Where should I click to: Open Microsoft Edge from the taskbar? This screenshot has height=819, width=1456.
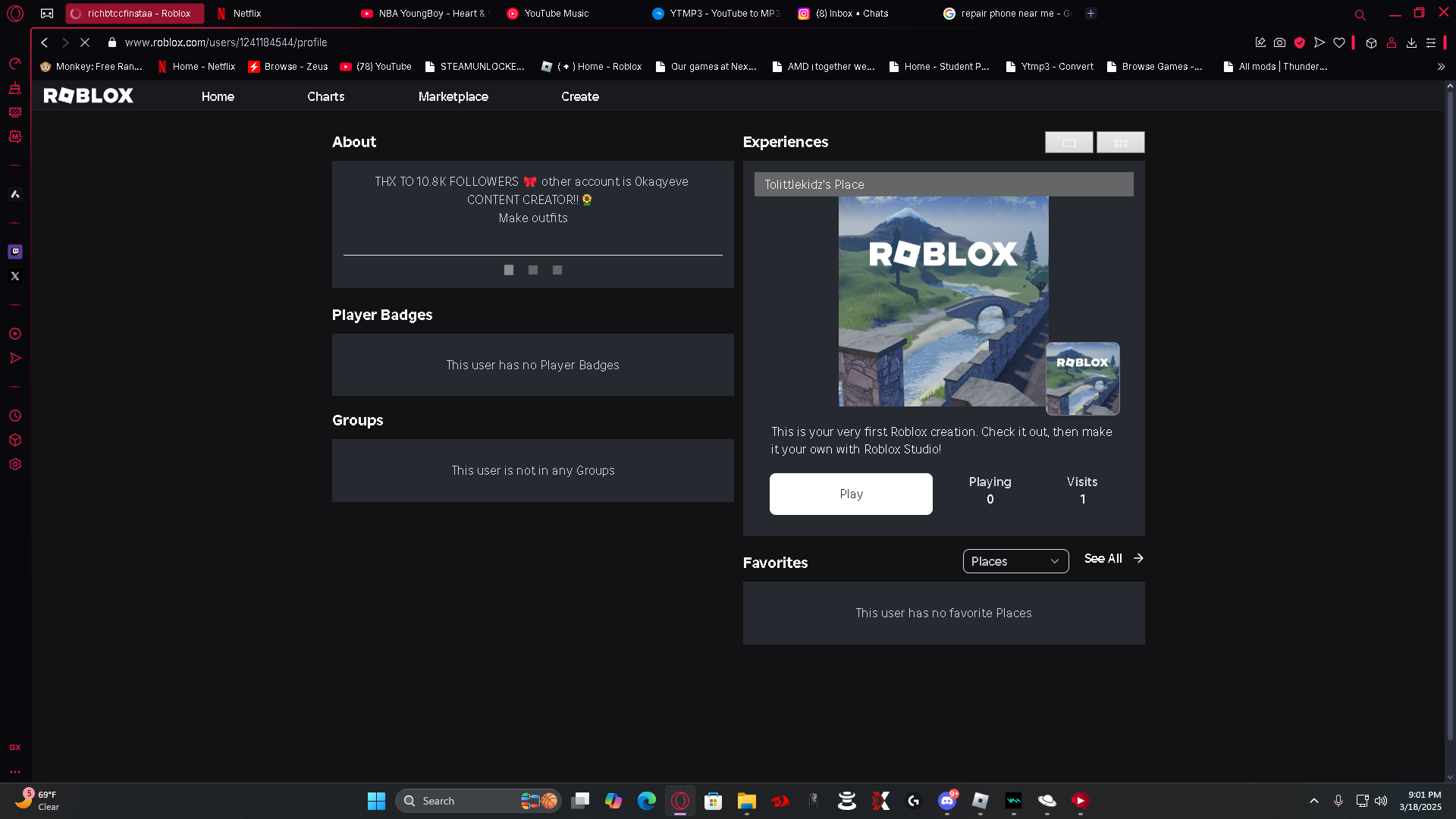pos(647,801)
